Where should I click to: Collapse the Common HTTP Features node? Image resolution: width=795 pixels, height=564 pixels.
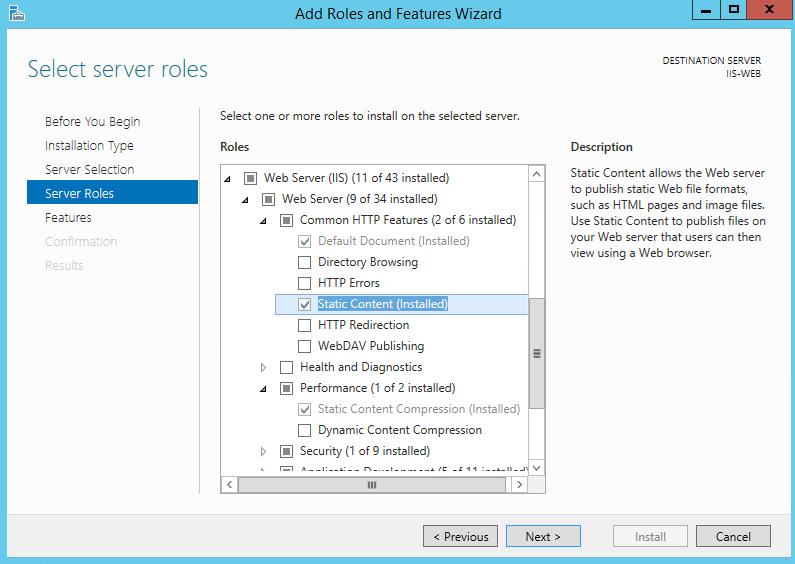point(263,221)
